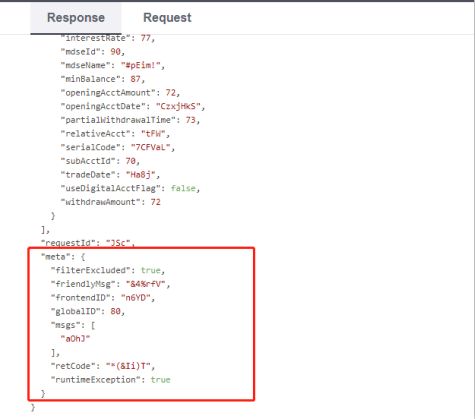Select the friendlyMsg value "&4%rfV"

click(x=146, y=284)
